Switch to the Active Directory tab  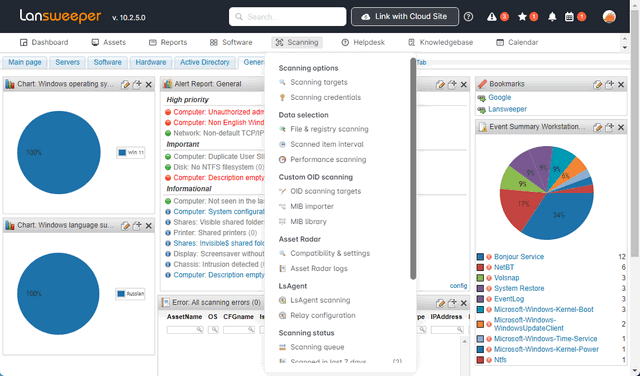pos(205,62)
